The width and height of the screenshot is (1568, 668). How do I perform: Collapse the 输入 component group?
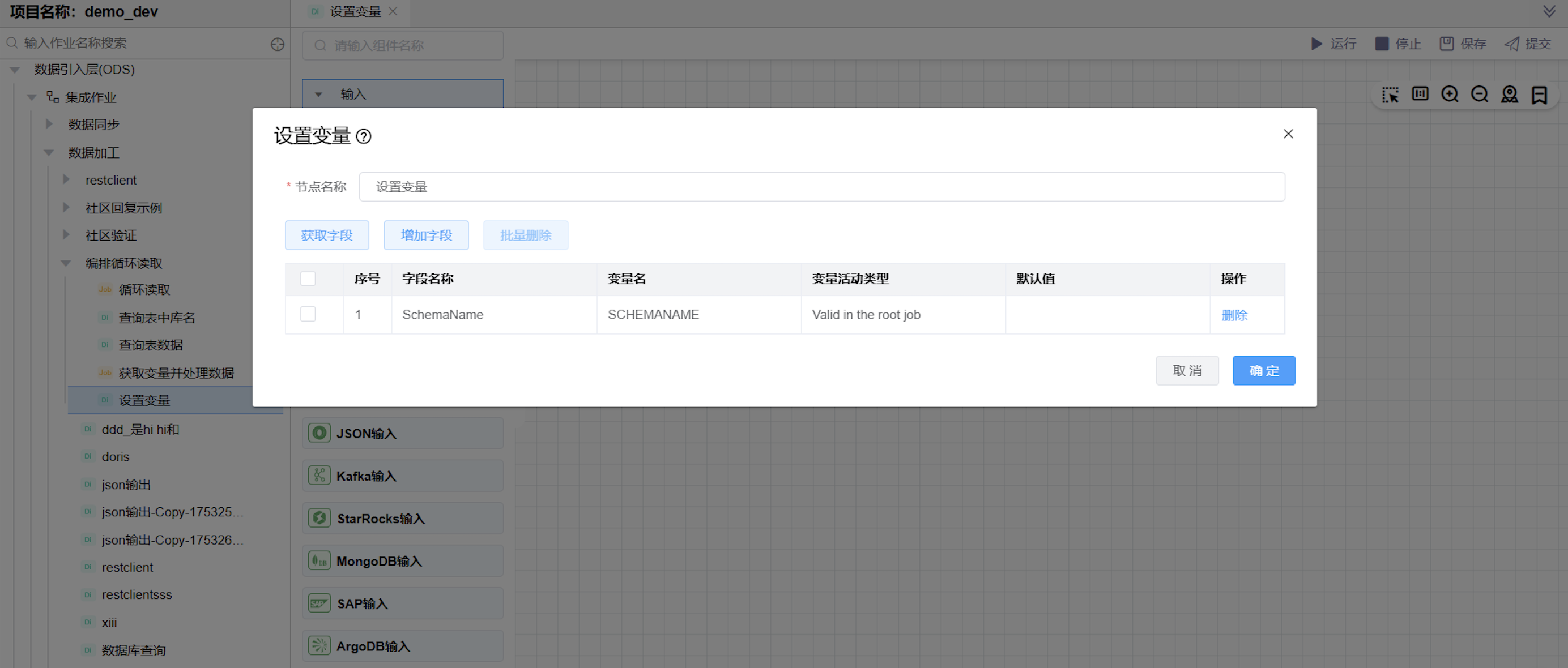(318, 95)
